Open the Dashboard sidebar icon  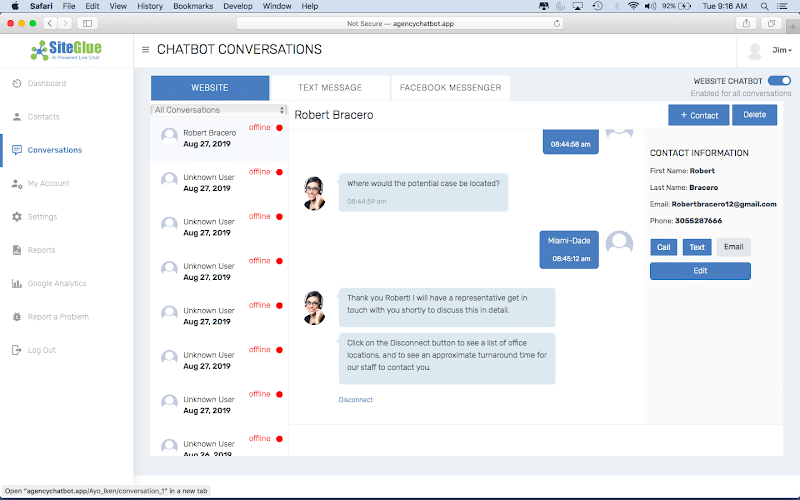click(17, 83)
